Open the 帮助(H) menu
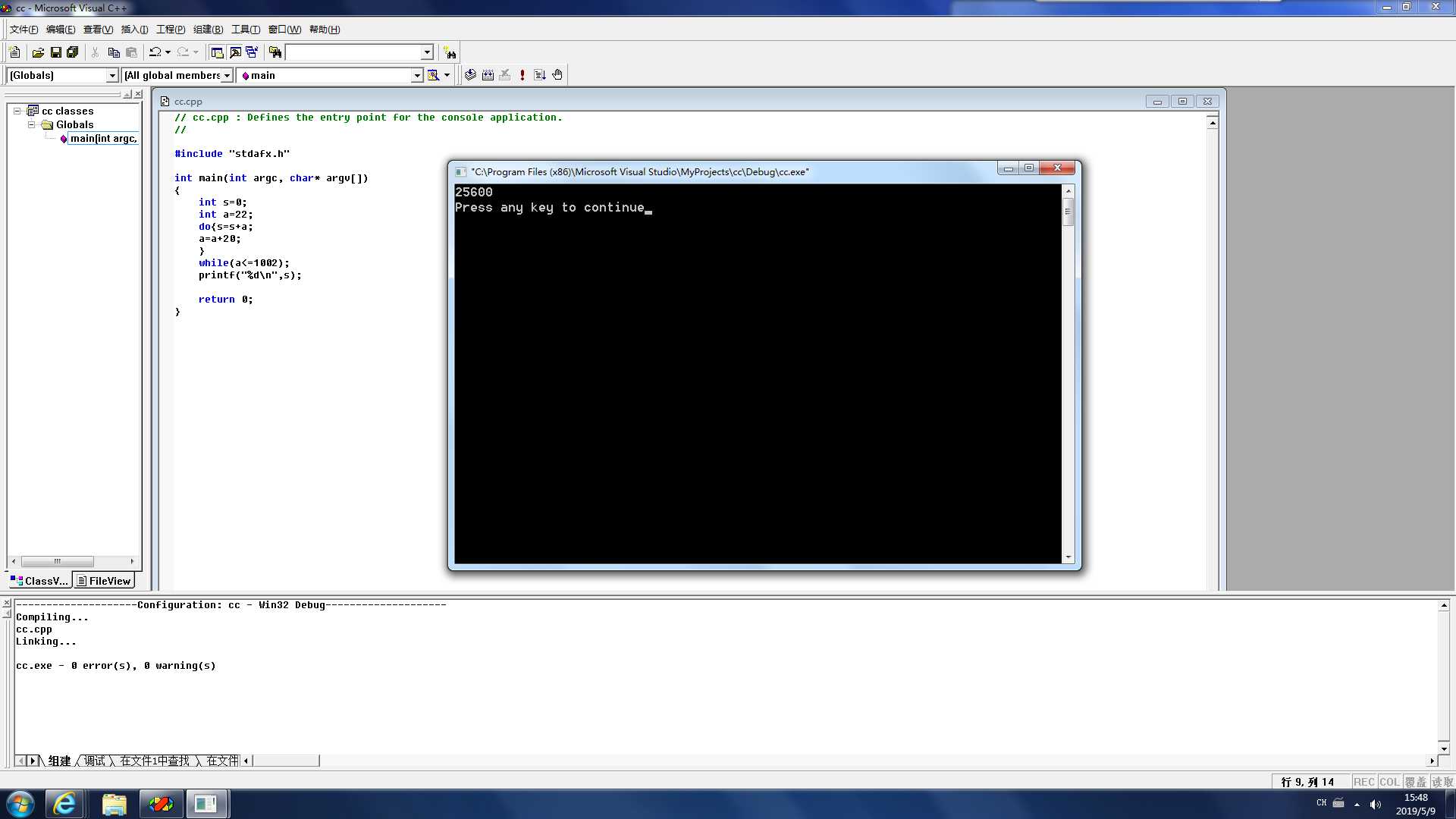This screenshot has height=819, width=1456. 325,30
